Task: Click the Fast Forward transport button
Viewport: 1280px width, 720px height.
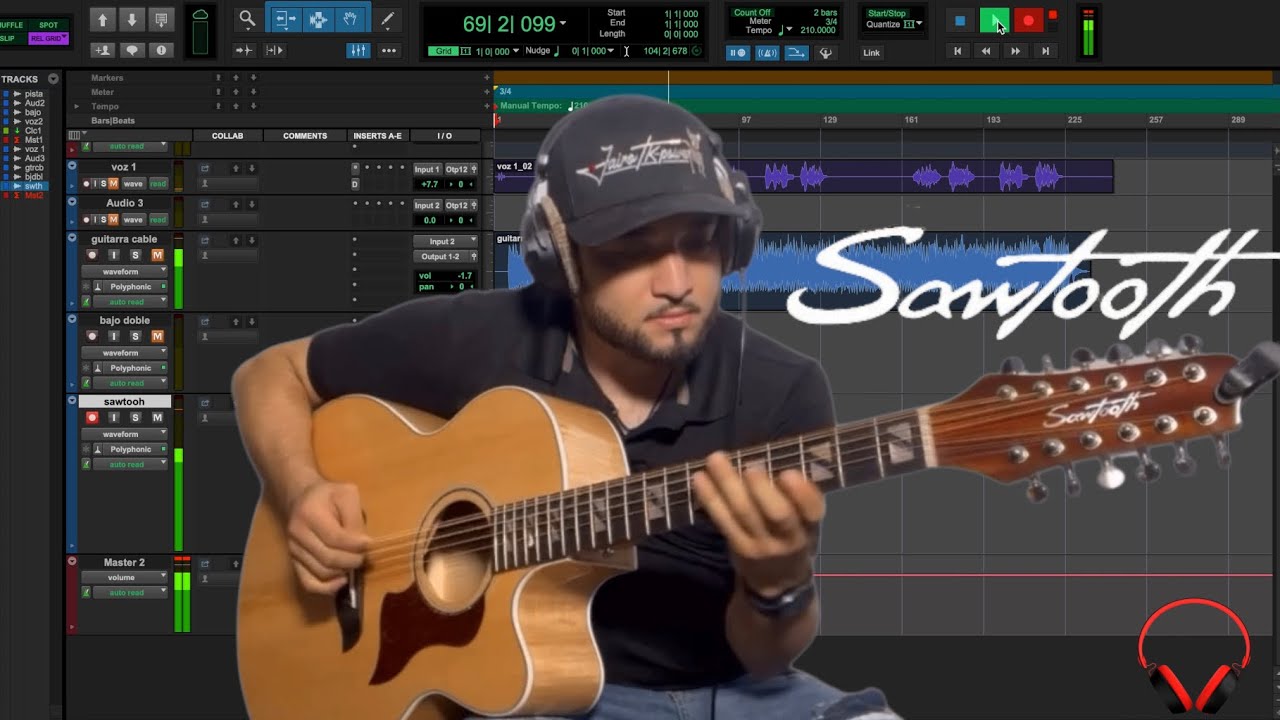Action: click(1016, 51)
